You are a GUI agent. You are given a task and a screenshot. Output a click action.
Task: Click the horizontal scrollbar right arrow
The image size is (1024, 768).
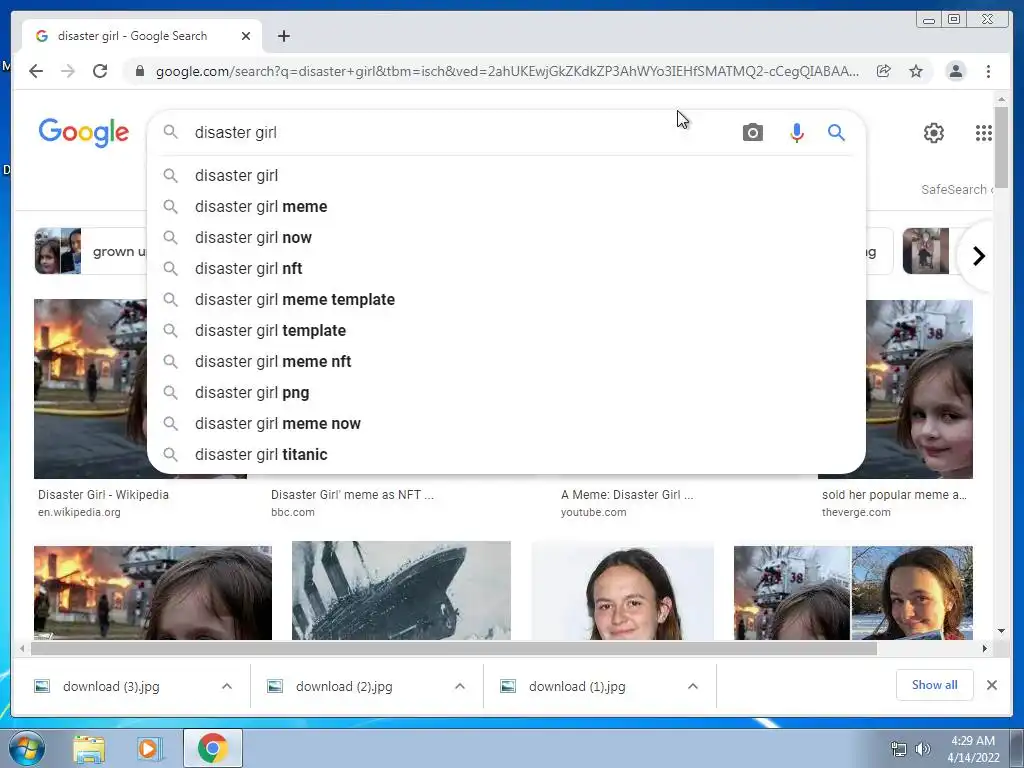click(x=985, y=648)
